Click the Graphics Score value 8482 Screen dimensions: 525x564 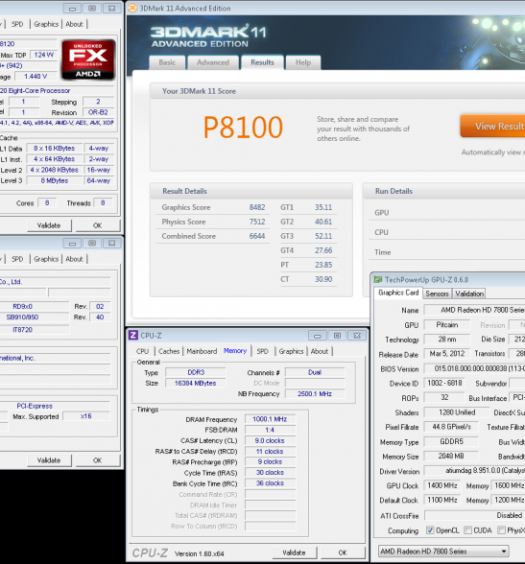[x=257, y=207]
